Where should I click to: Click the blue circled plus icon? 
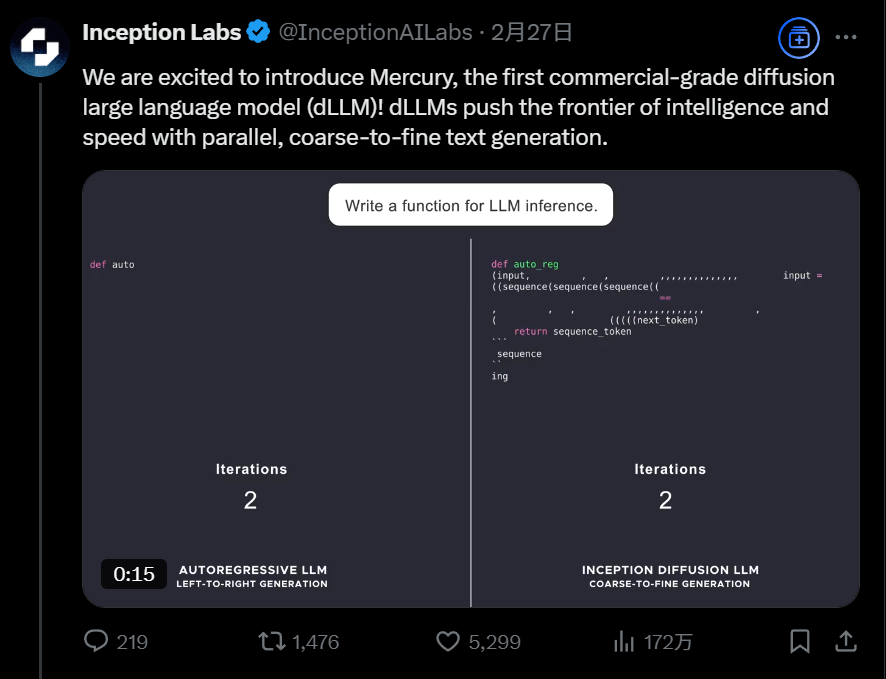tap(798, 38)
